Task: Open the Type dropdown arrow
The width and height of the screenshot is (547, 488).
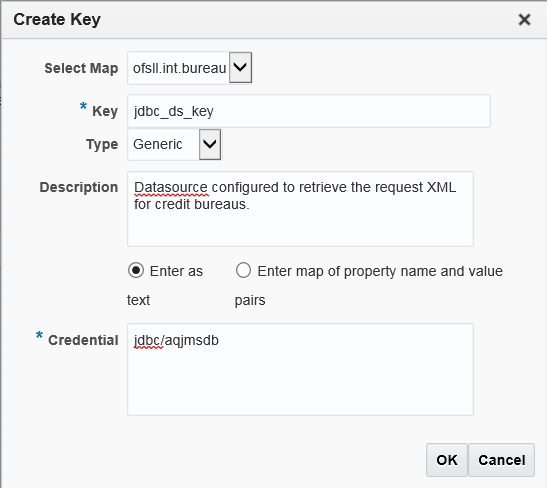Action: click(x=210, y=144)
